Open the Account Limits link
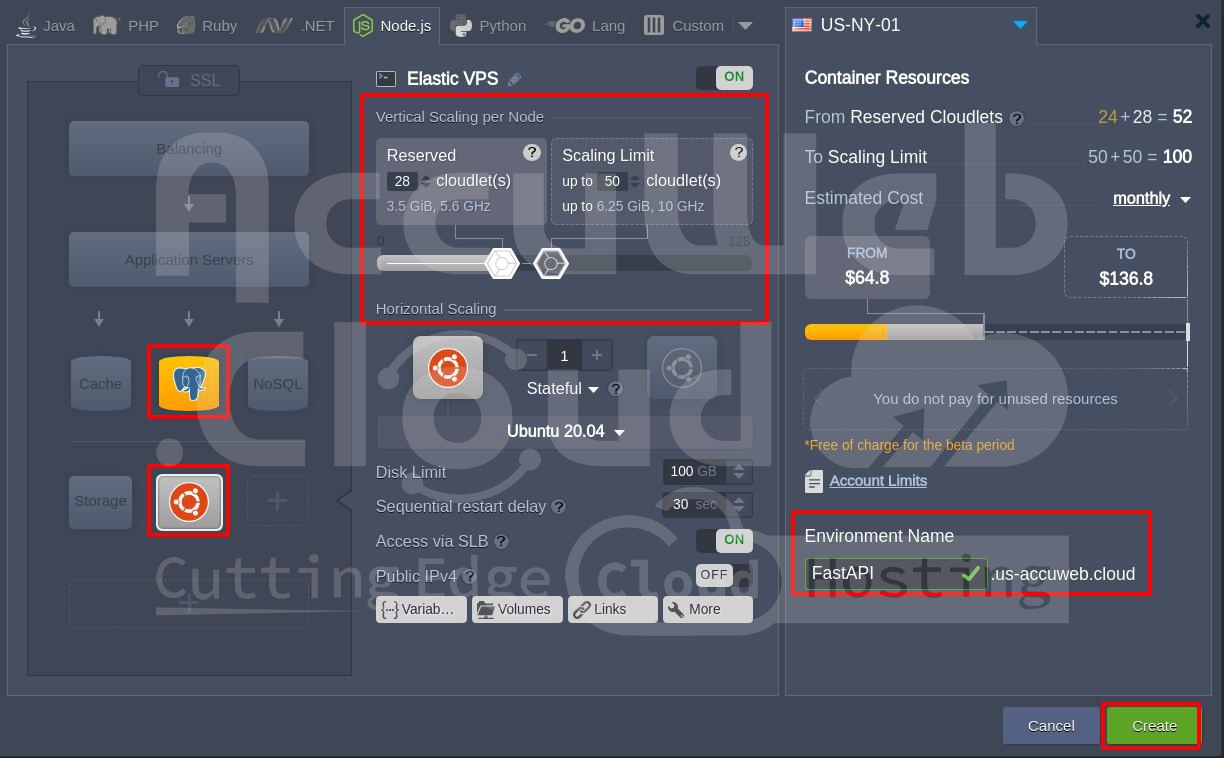This screenshot has width=1224, height=758. (877, 481)
